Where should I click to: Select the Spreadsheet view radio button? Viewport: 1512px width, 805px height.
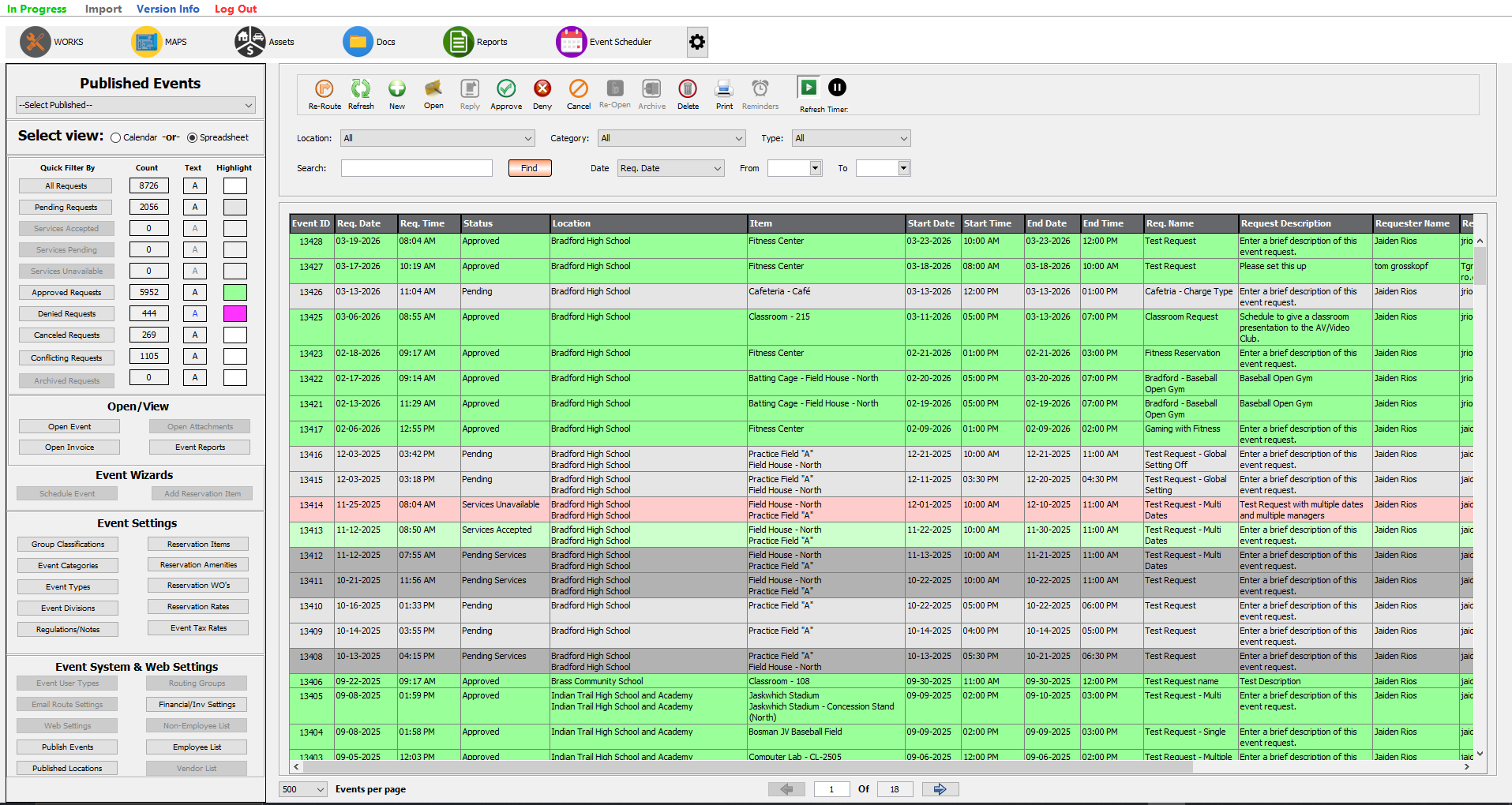tap(192, 138)
